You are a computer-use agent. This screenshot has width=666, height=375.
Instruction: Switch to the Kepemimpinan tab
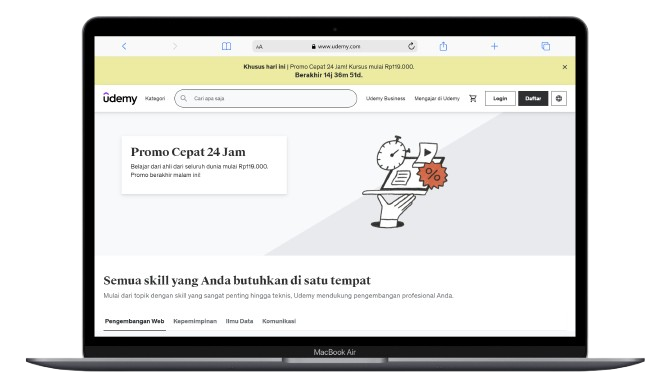(195, 321)
